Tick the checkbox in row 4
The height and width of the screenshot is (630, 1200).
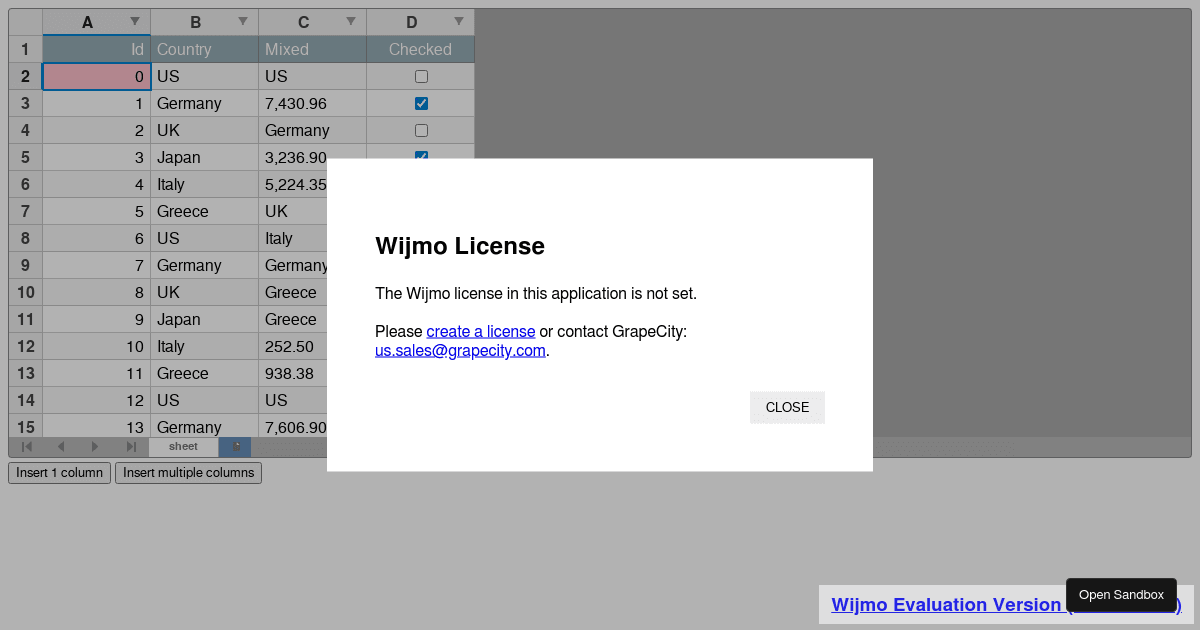[421, 131]
